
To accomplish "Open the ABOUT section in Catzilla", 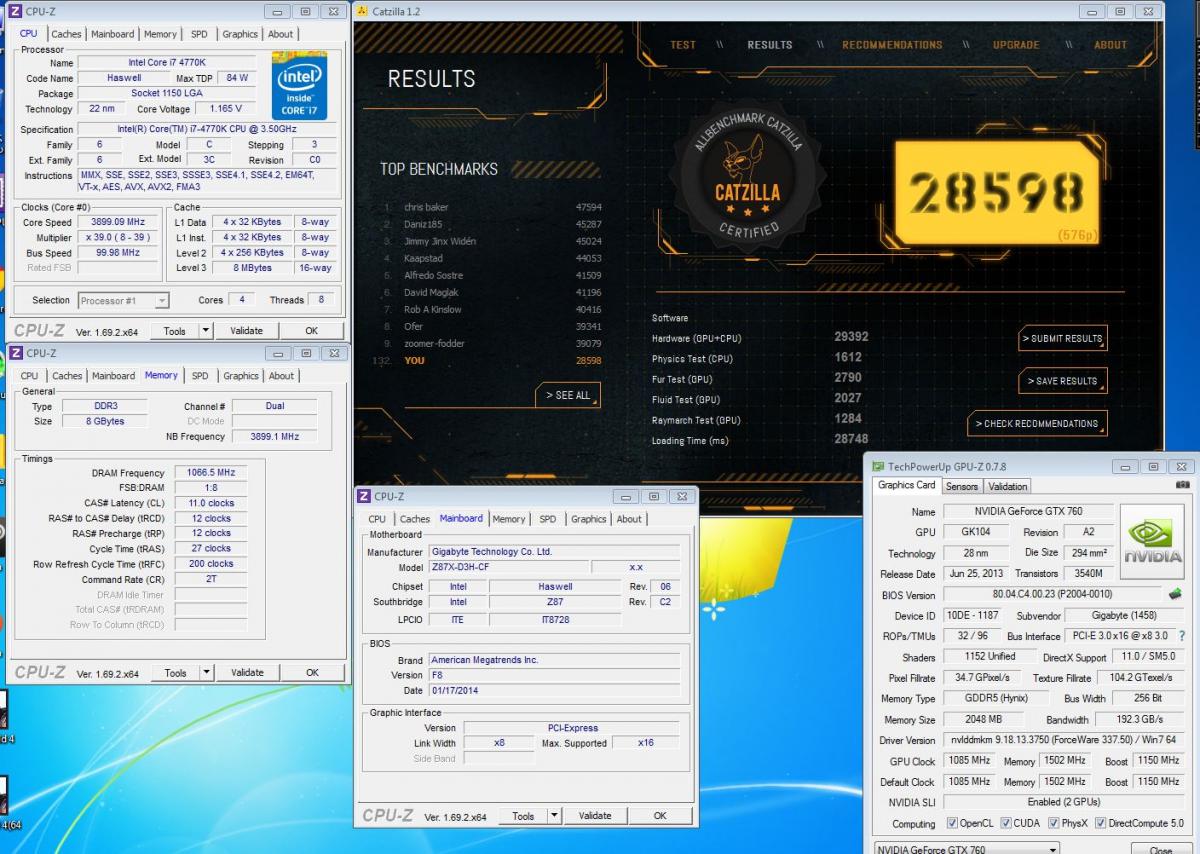I will coord(1110,45).
